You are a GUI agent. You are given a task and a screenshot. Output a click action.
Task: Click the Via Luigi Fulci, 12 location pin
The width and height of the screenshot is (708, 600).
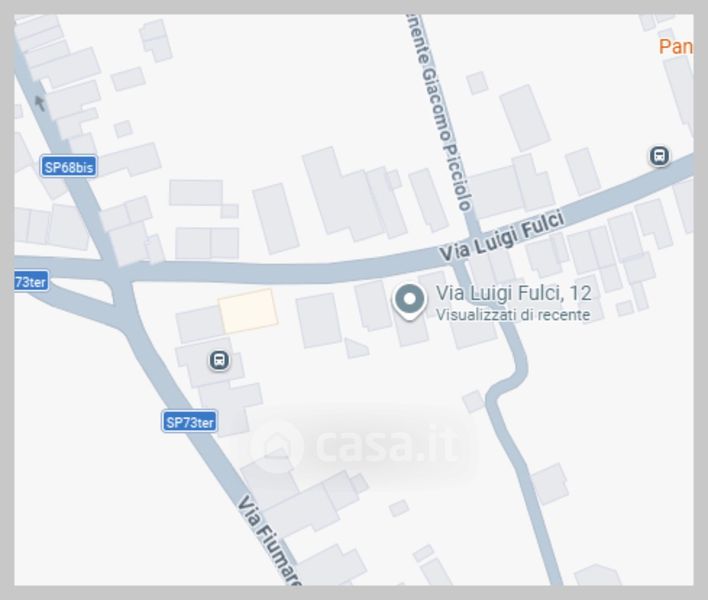(409, 302)
